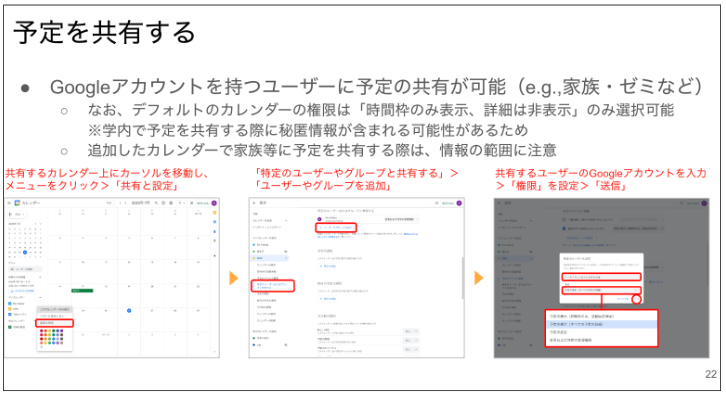Open last なし dropdown in その他の通知
The image size is (726, 393).
[x=411, y=349]
